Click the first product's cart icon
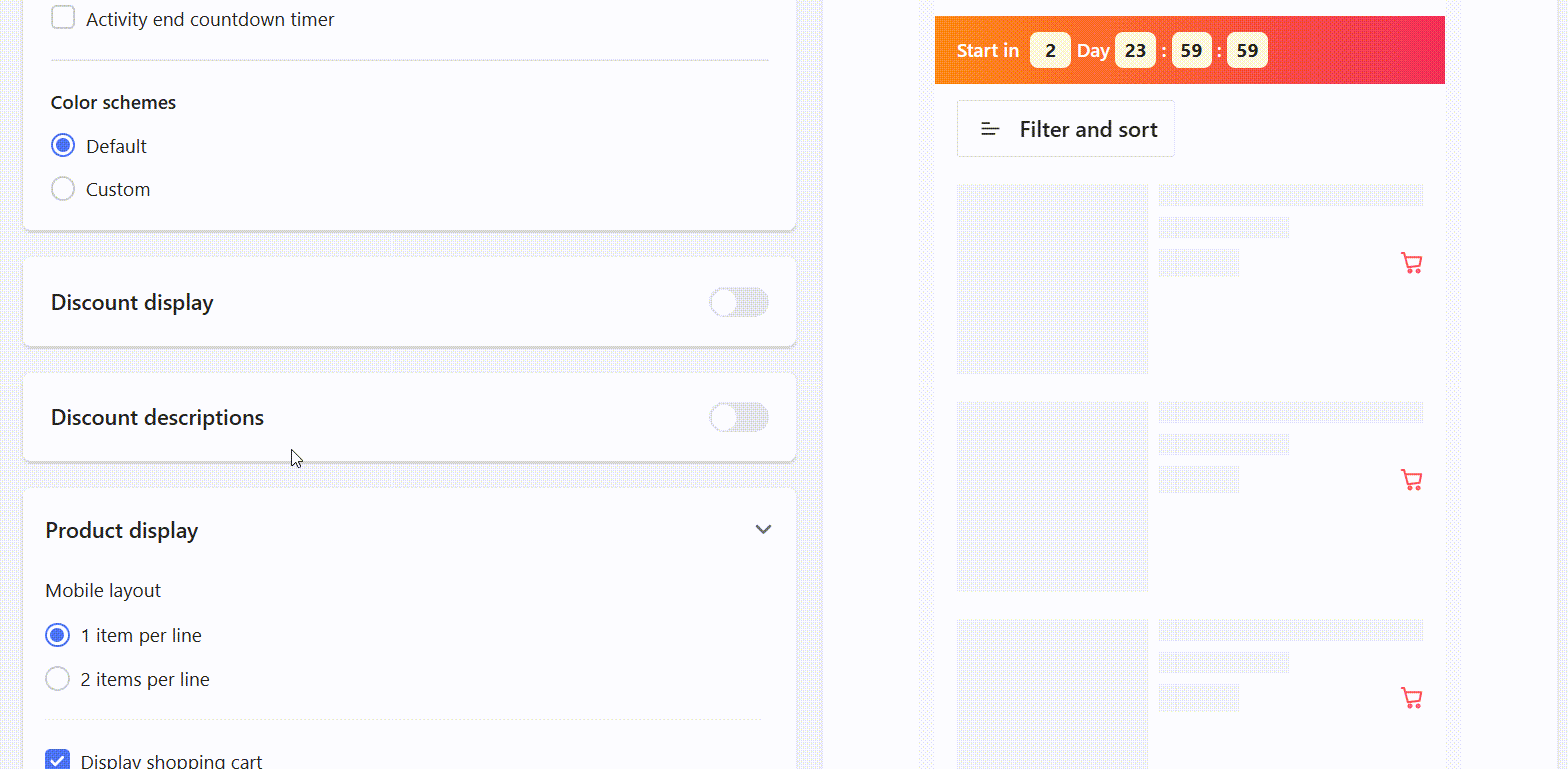This screenshot has height=769, width=1568. 1411,263
